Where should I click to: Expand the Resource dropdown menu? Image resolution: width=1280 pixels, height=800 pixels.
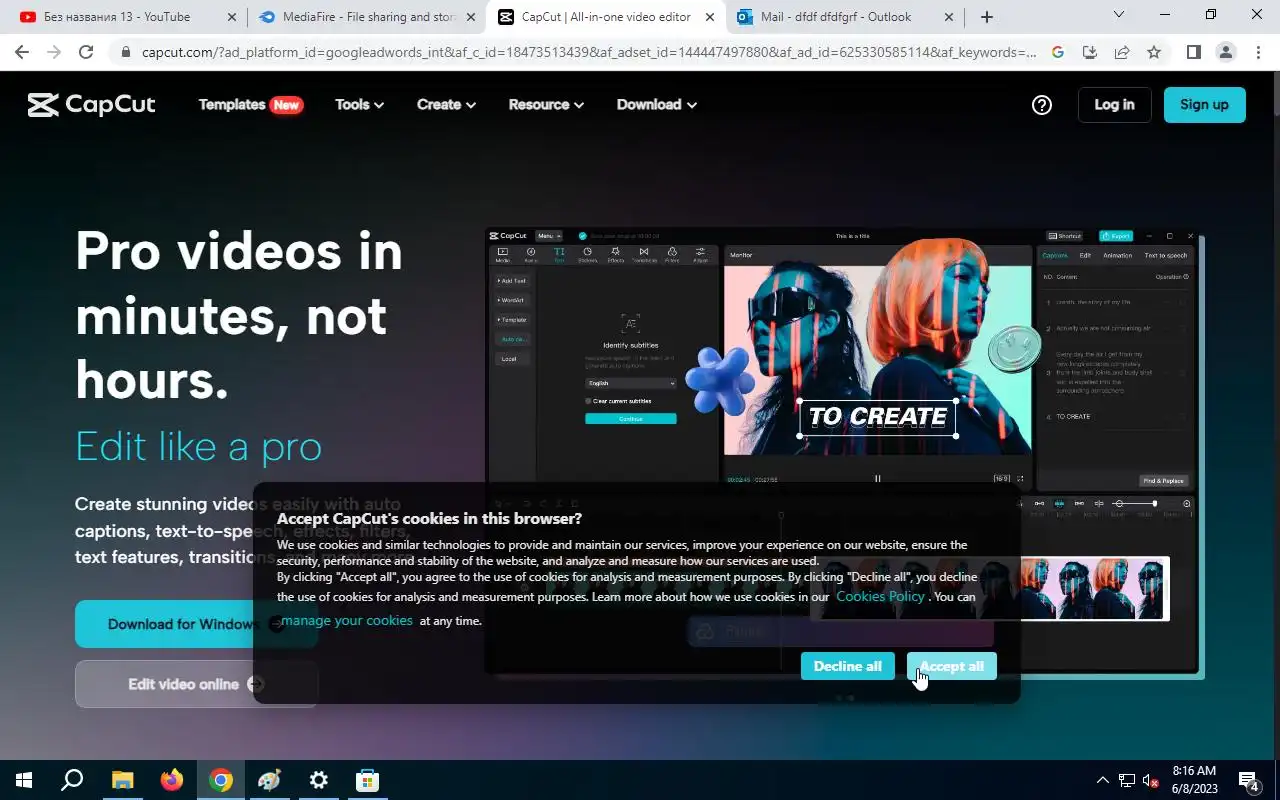(546, 104)
